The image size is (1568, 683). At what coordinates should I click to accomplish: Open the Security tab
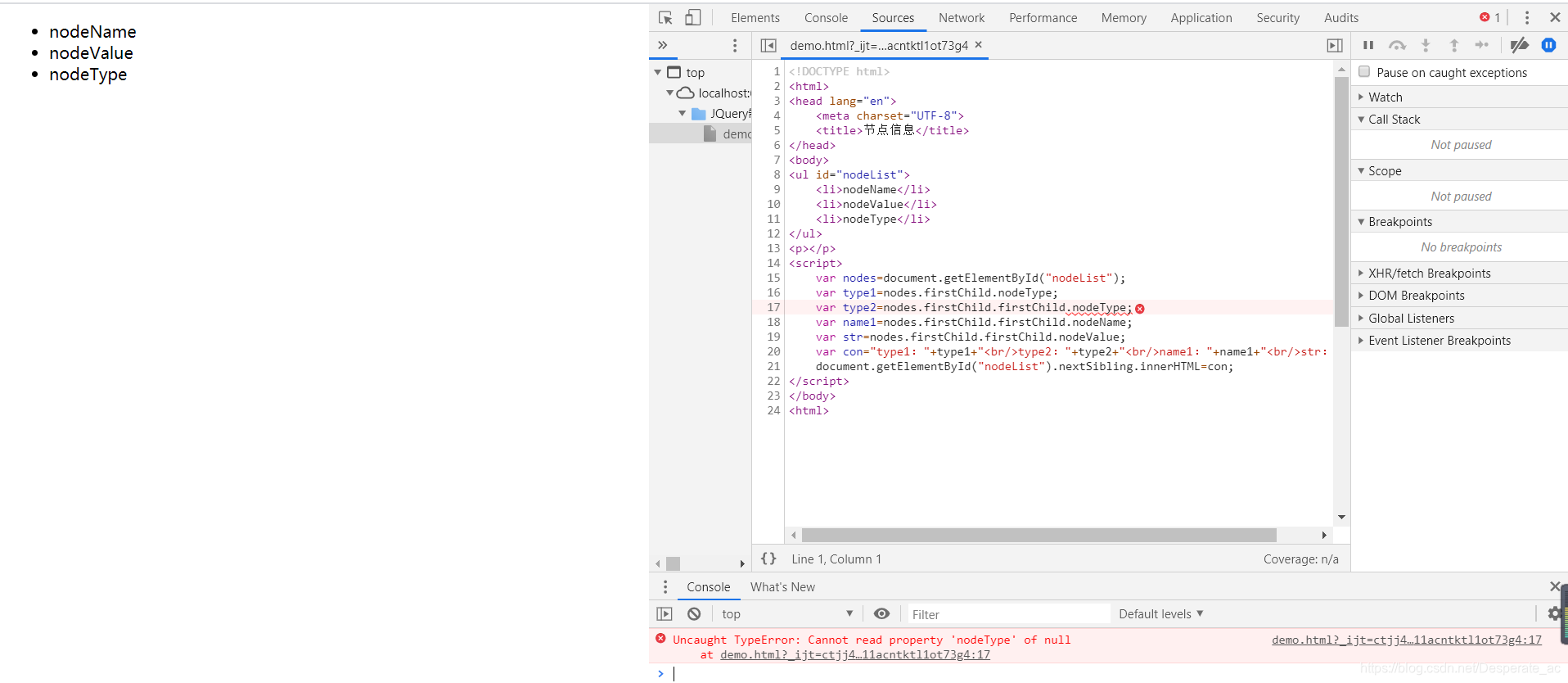click(x=1277, y=17)
